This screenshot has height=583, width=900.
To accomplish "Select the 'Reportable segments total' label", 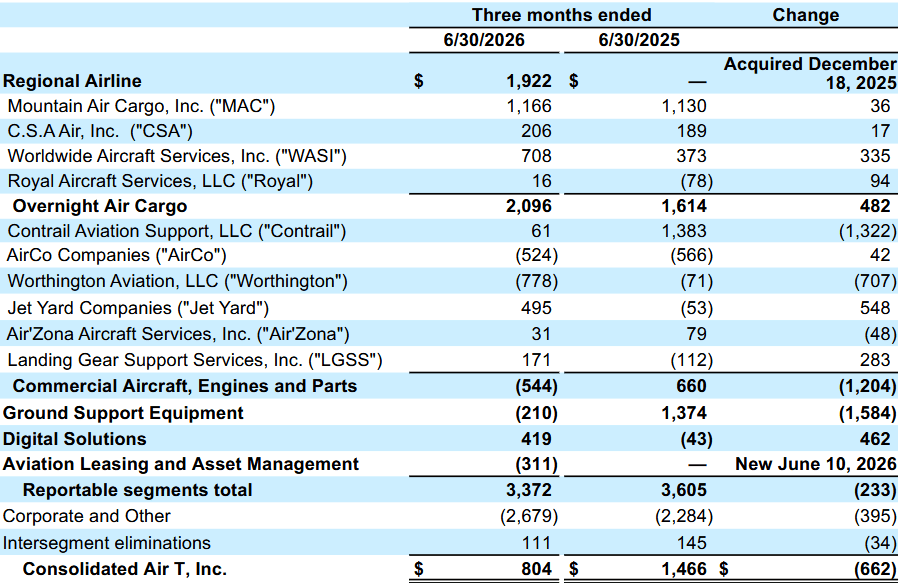I will coord(137,490).
